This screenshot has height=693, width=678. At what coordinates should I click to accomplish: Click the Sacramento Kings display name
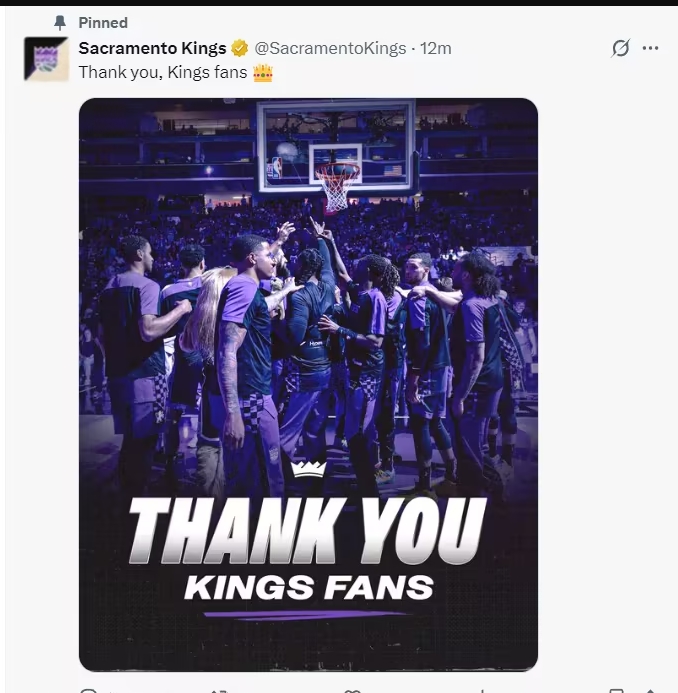[152, 48]
